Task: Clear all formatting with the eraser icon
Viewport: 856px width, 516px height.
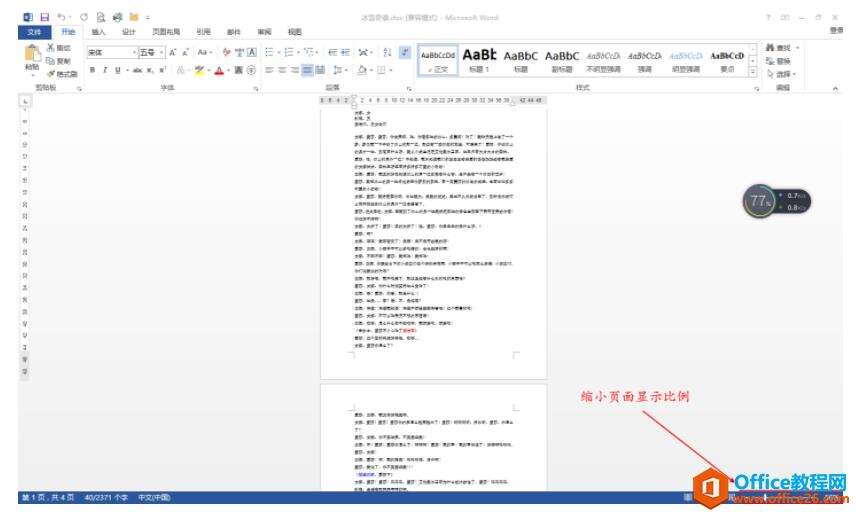Action: pos(226,52)
